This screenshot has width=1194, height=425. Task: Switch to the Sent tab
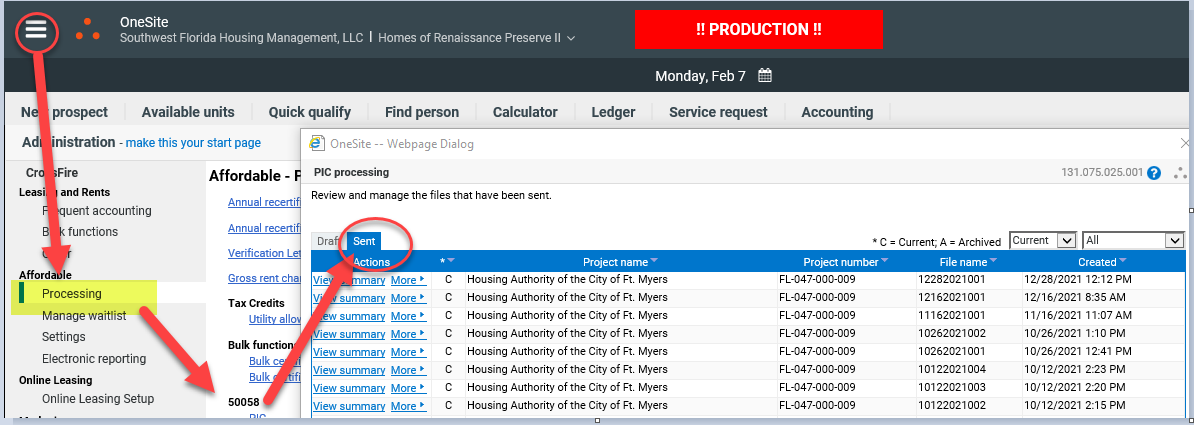point(364,241)
